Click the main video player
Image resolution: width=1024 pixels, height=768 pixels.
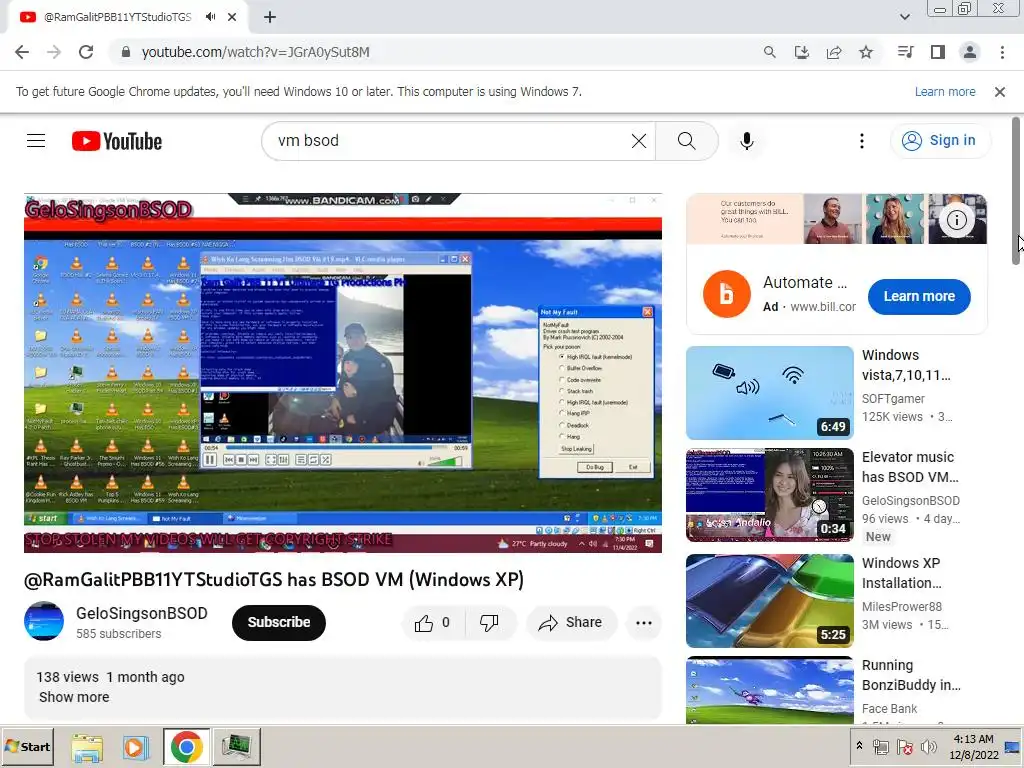pyautogui.click(x=343, y=373)
